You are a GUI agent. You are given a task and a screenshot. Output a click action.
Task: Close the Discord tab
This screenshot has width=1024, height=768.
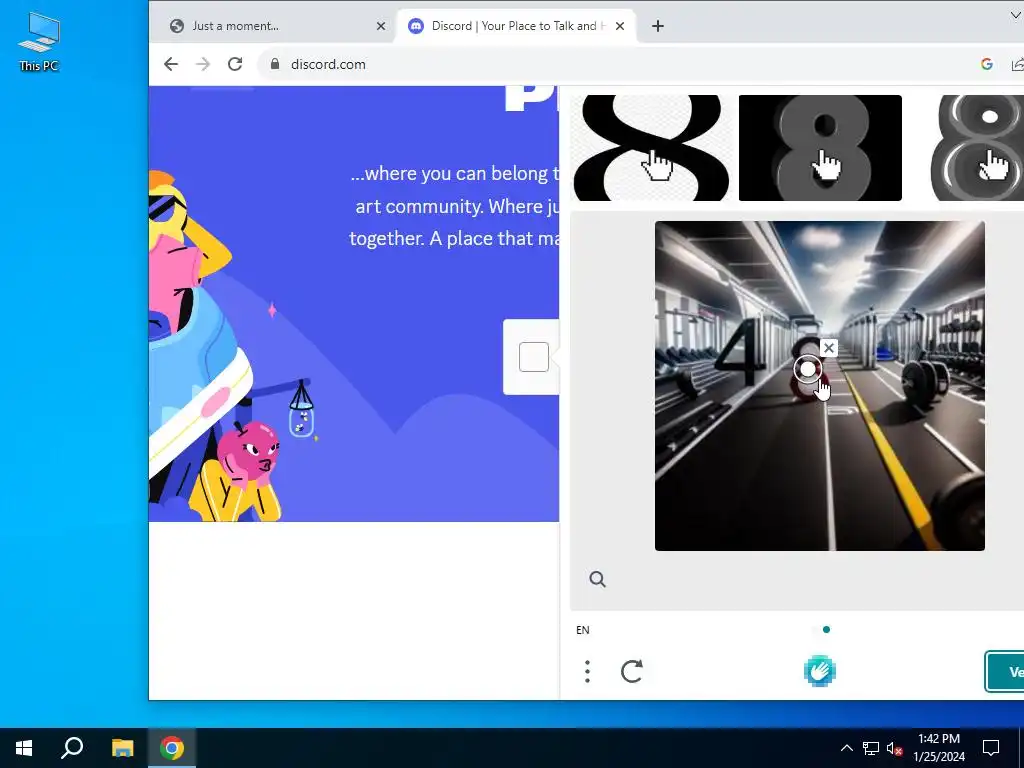tap(620, 26)
